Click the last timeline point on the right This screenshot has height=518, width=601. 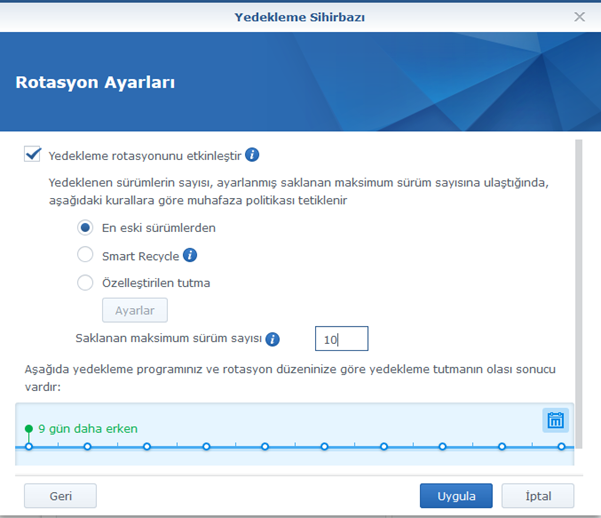[x=562, y=446]
